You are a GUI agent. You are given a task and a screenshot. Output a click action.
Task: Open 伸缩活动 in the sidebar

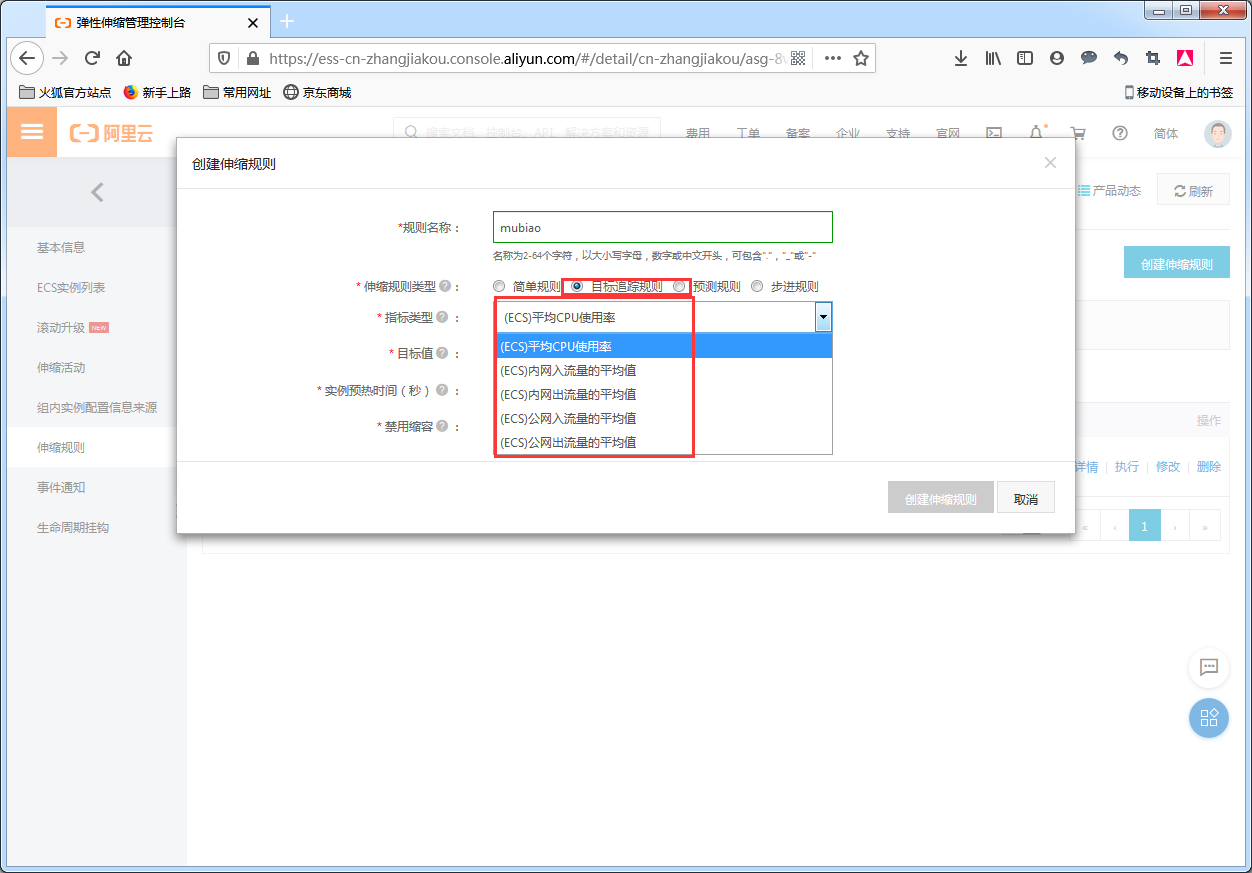pos(61,368)
